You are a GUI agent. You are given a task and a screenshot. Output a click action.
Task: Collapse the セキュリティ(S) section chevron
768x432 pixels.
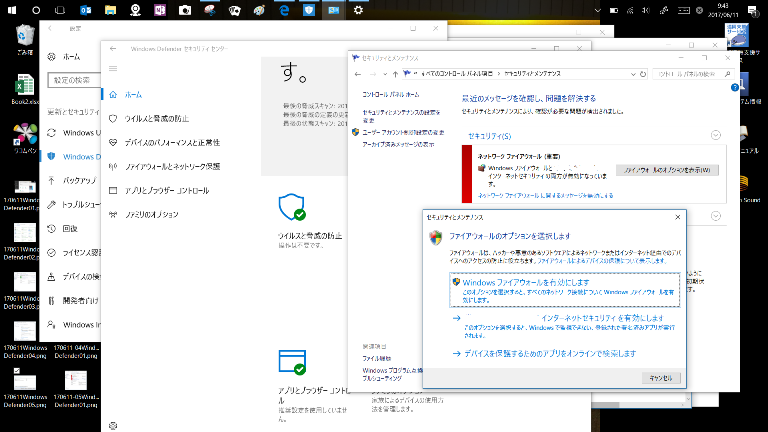(716, 135)
